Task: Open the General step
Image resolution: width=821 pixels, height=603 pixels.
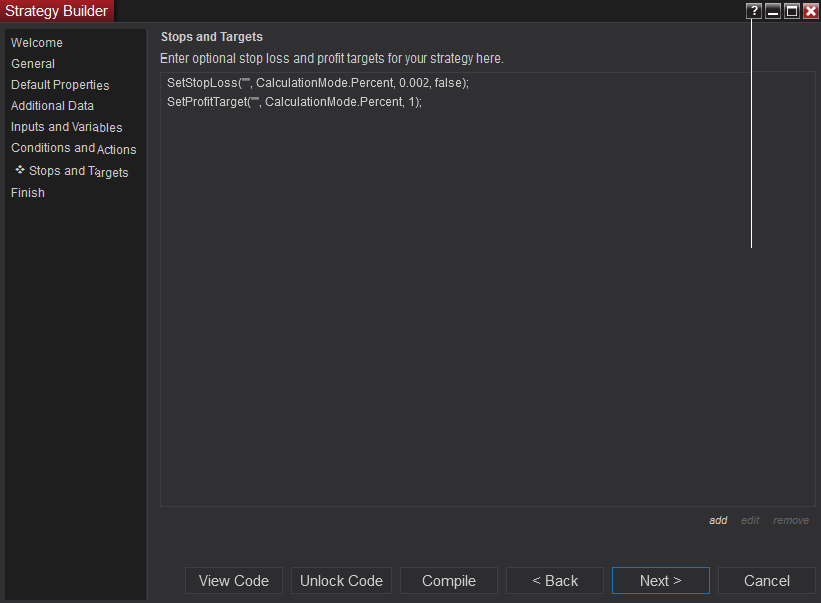Action: click(33, 64)
